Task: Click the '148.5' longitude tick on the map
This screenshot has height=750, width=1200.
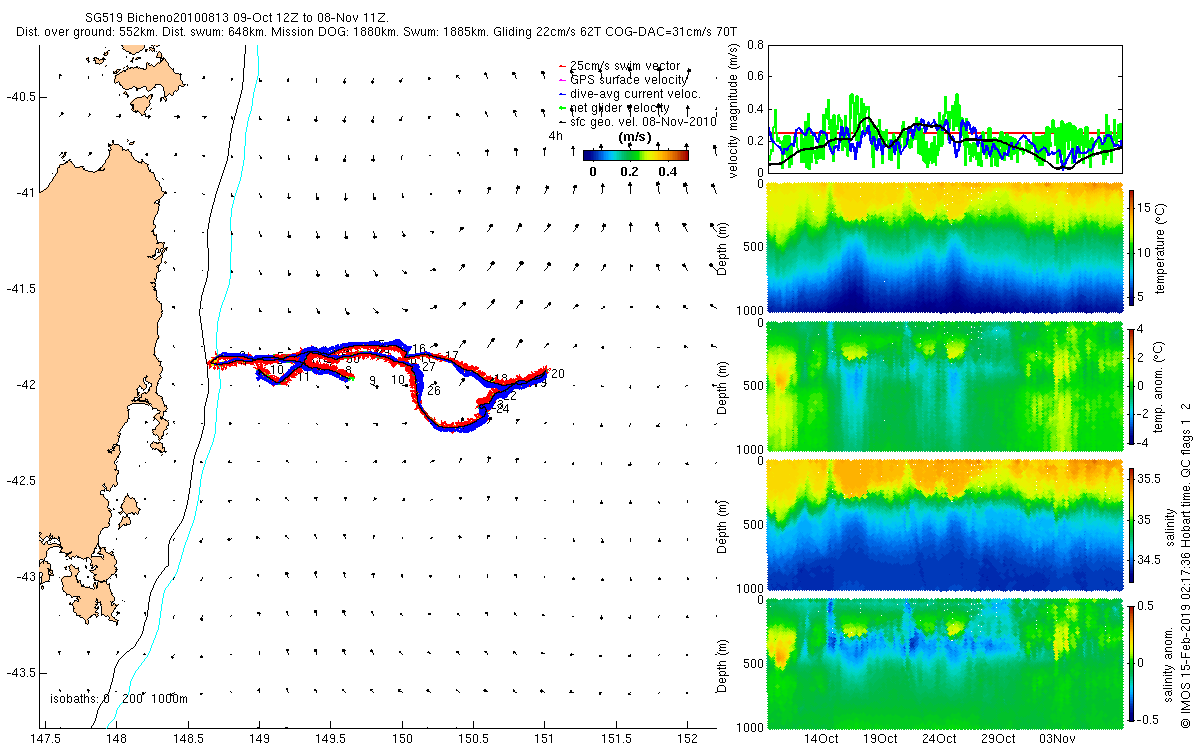Action: pos(187,738)
